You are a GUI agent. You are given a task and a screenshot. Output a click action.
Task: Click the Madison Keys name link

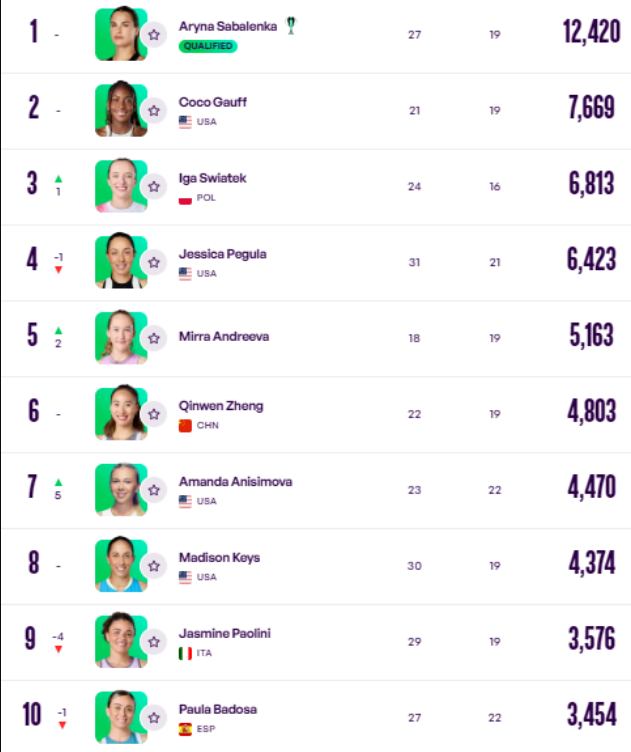coord(219,557)
